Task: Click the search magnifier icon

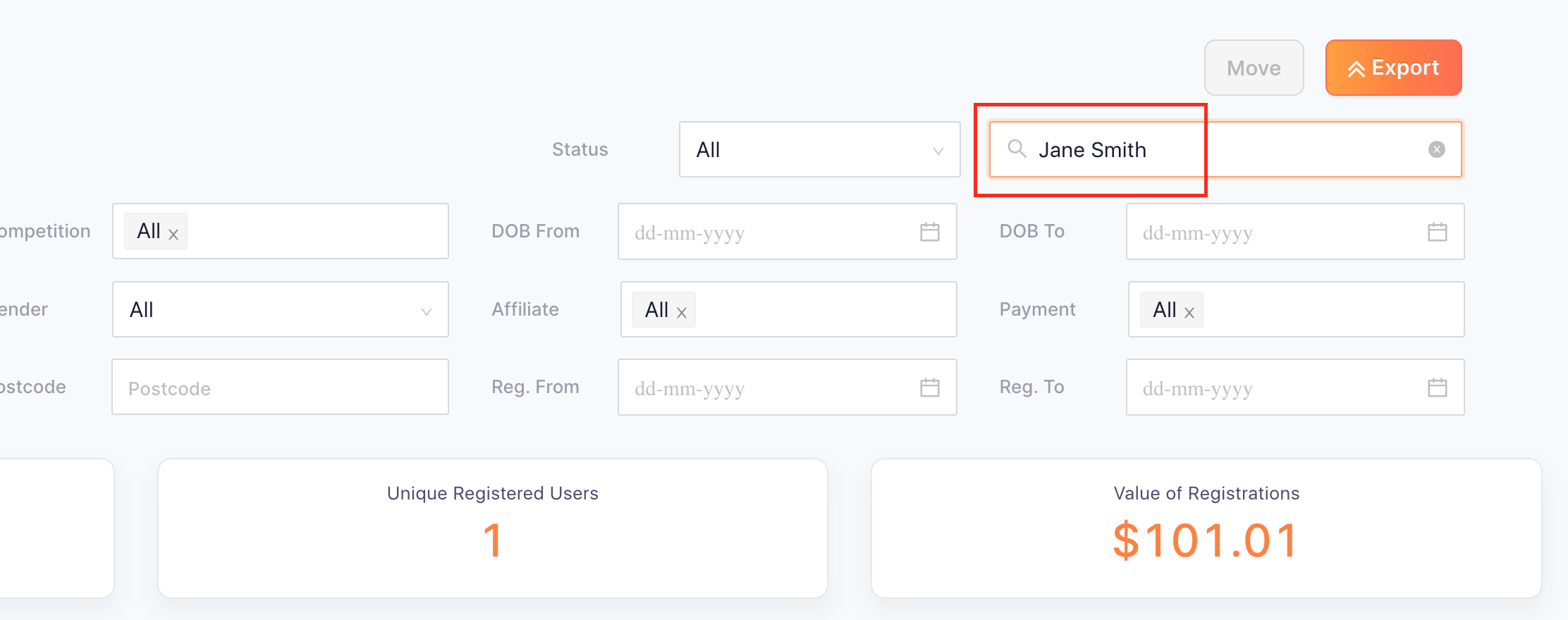Action: pyautogui.click(x=1016, y=149)
